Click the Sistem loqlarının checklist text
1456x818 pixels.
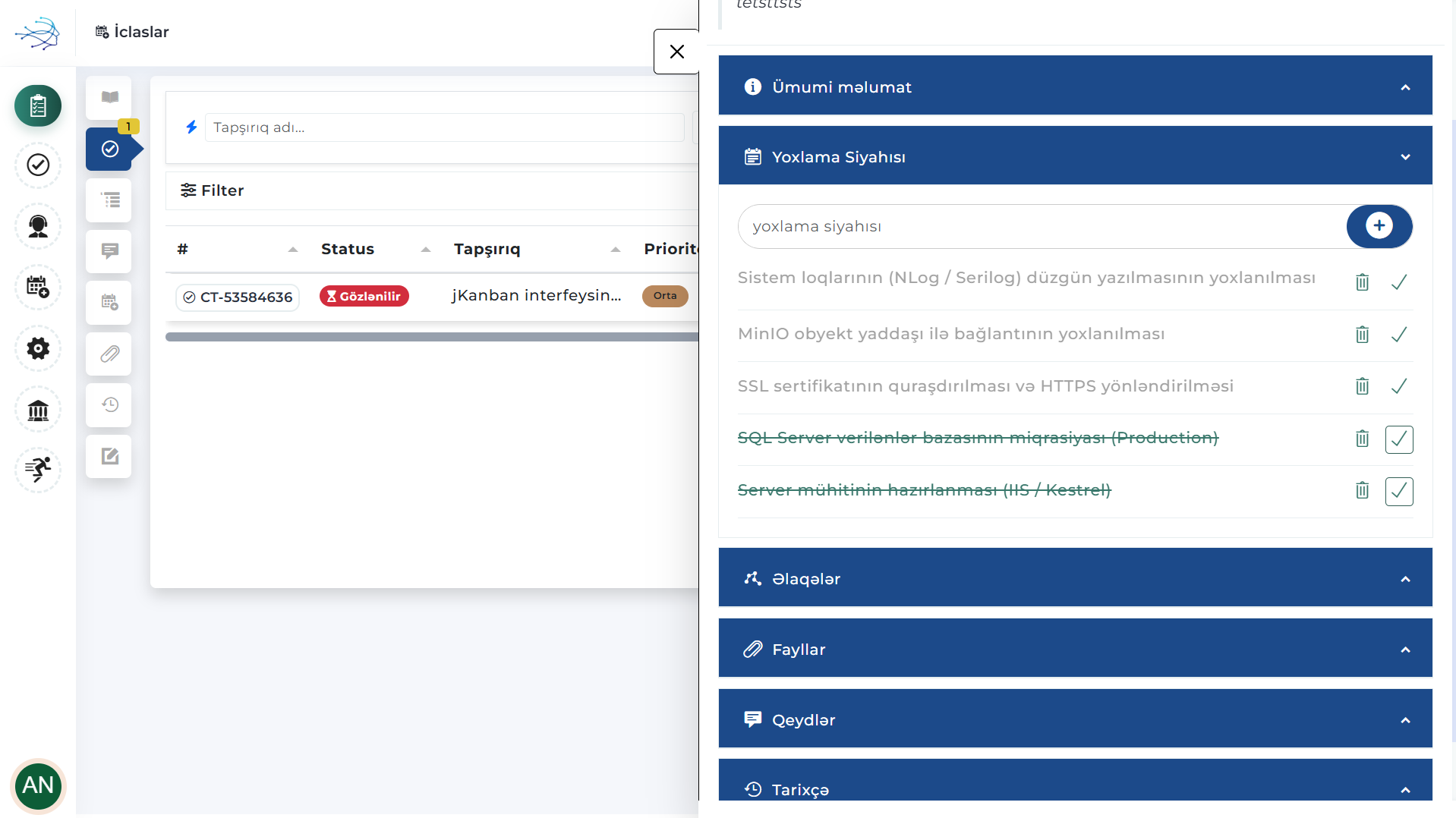pyautogui.click(x=1026, y=278)
